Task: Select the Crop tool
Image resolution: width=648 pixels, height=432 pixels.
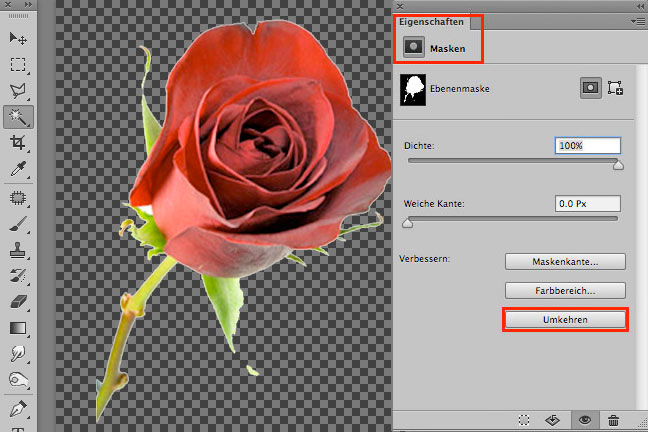Action: point(18,144)
